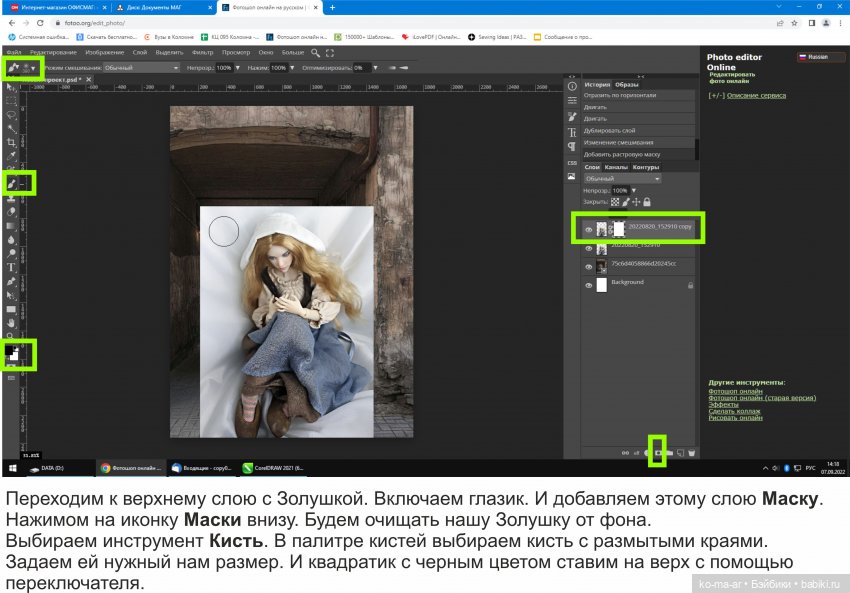Click the Add raster mask icon below layers
This screenshot has height=593, width=850.
tap(657, 450)
